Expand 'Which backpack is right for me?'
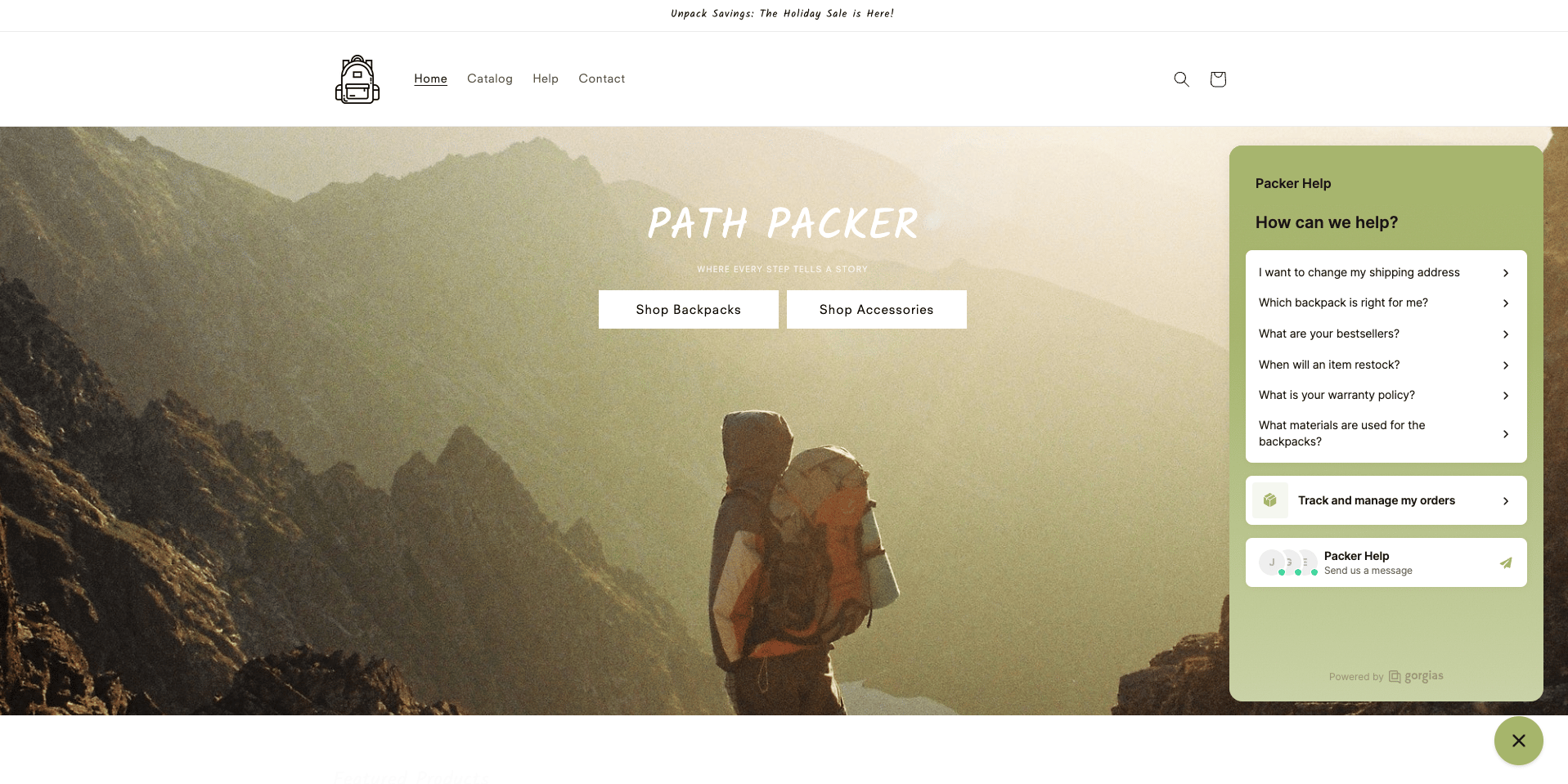This screenshot has width=1568, height=784. (x=1386, y=302)
